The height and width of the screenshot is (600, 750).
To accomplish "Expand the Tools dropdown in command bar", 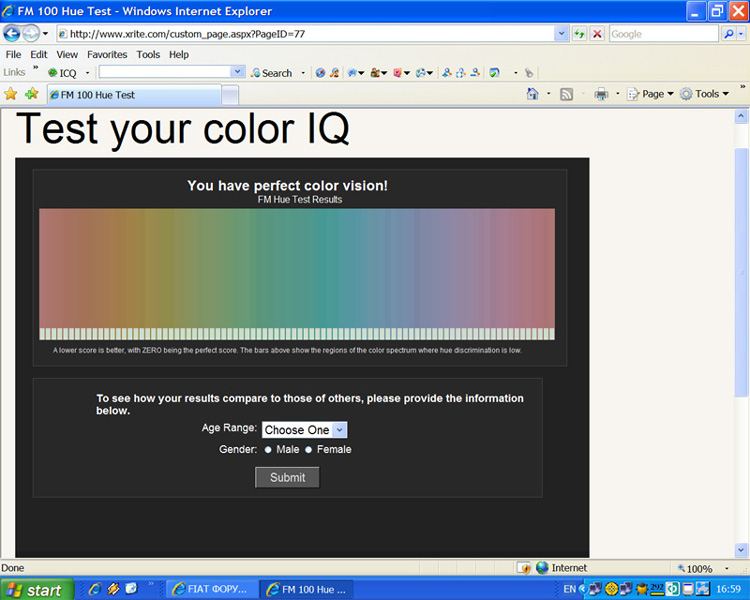I will [x=711, y=94].
